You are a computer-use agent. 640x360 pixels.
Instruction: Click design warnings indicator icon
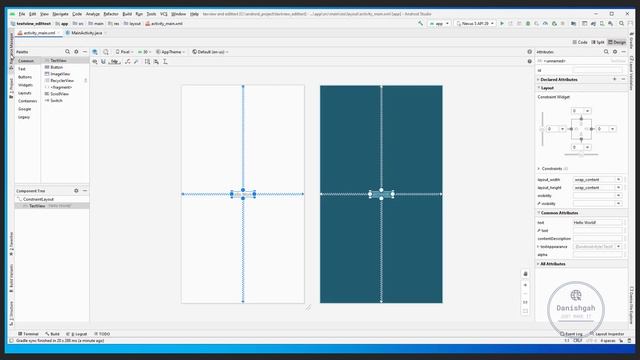click(529, 52)
